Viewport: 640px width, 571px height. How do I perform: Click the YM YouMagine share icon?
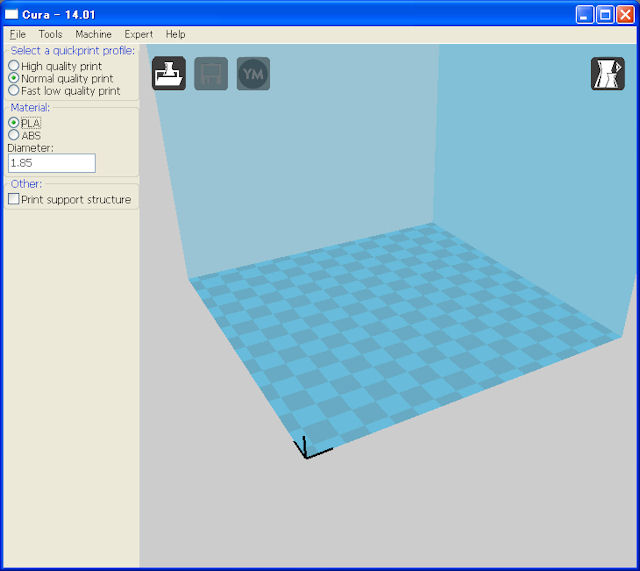[253, 73]
